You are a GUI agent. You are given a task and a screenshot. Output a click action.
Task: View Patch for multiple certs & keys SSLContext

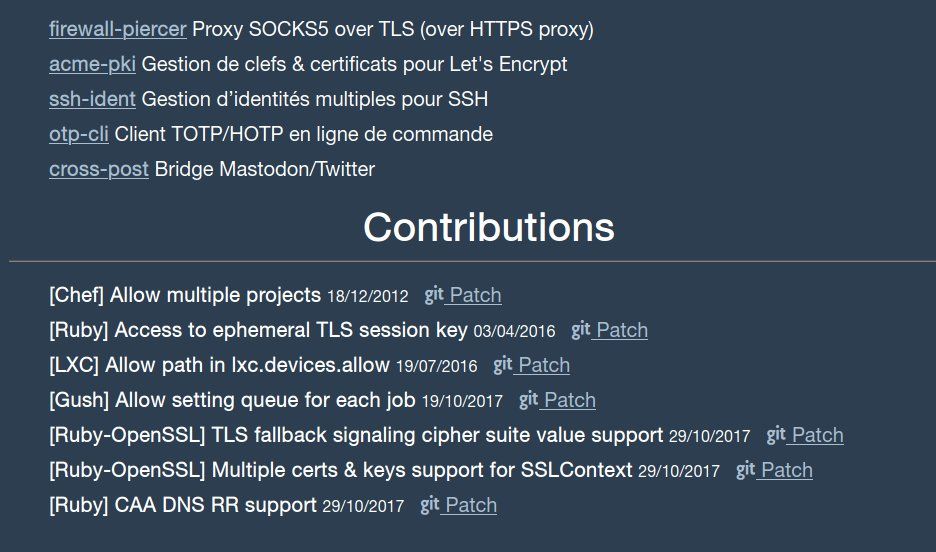click(787, 470)
